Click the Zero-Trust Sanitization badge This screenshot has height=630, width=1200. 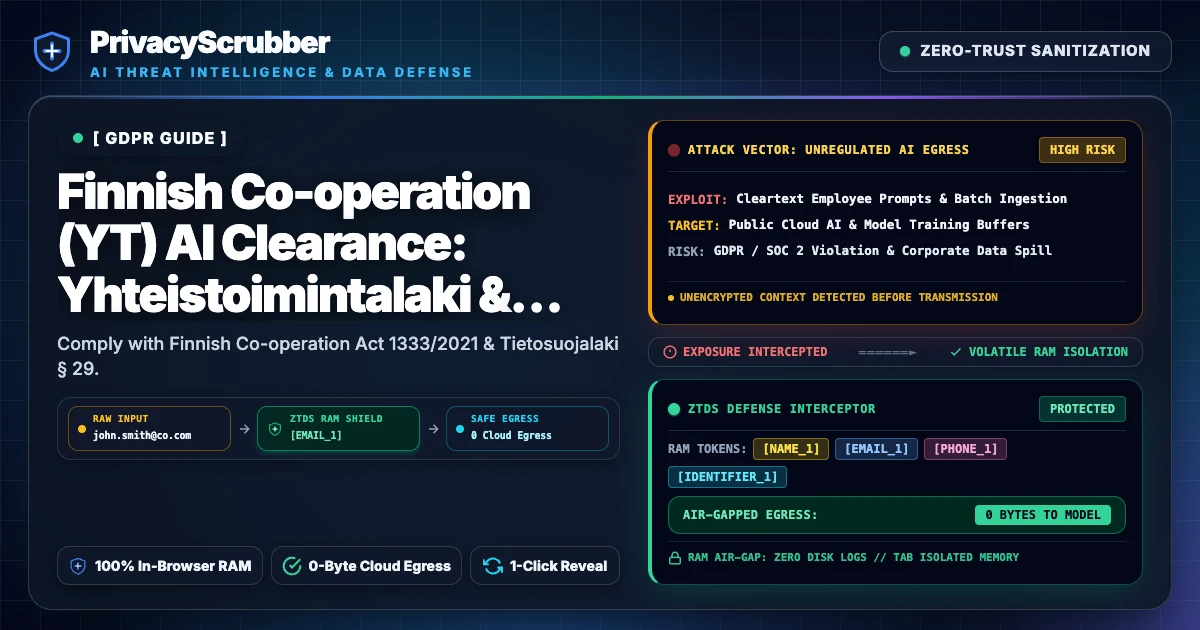[1025, 51]
